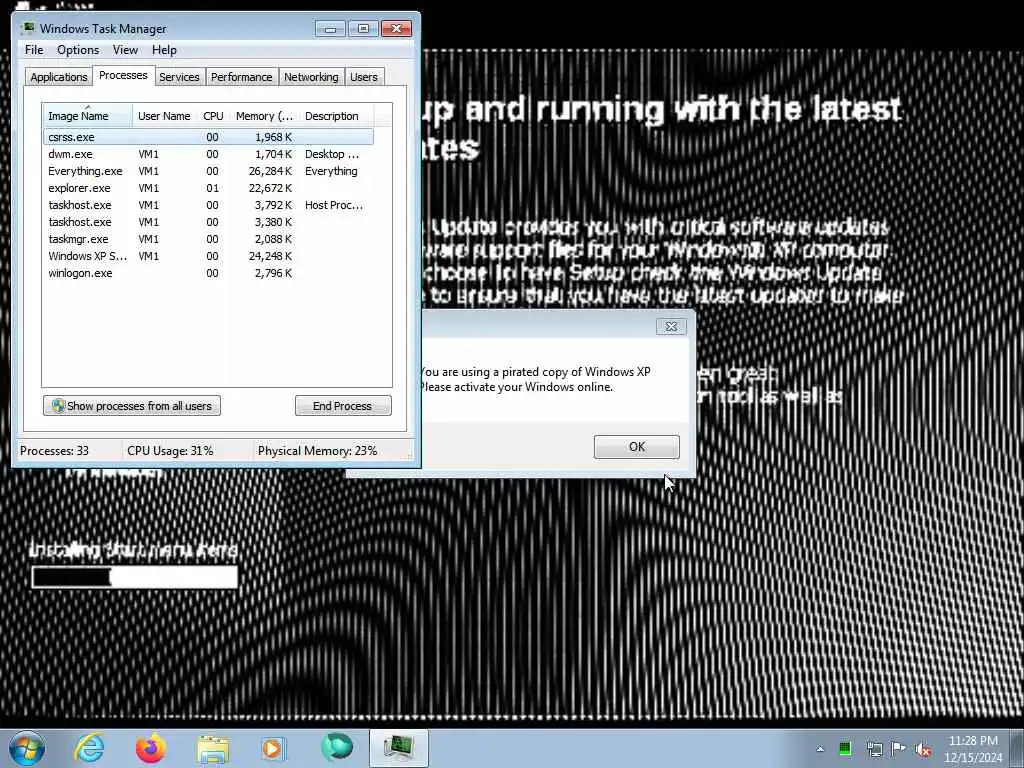Open the Help menu
This screenshot has width=1024, height=768.
(x=164, y=50)
